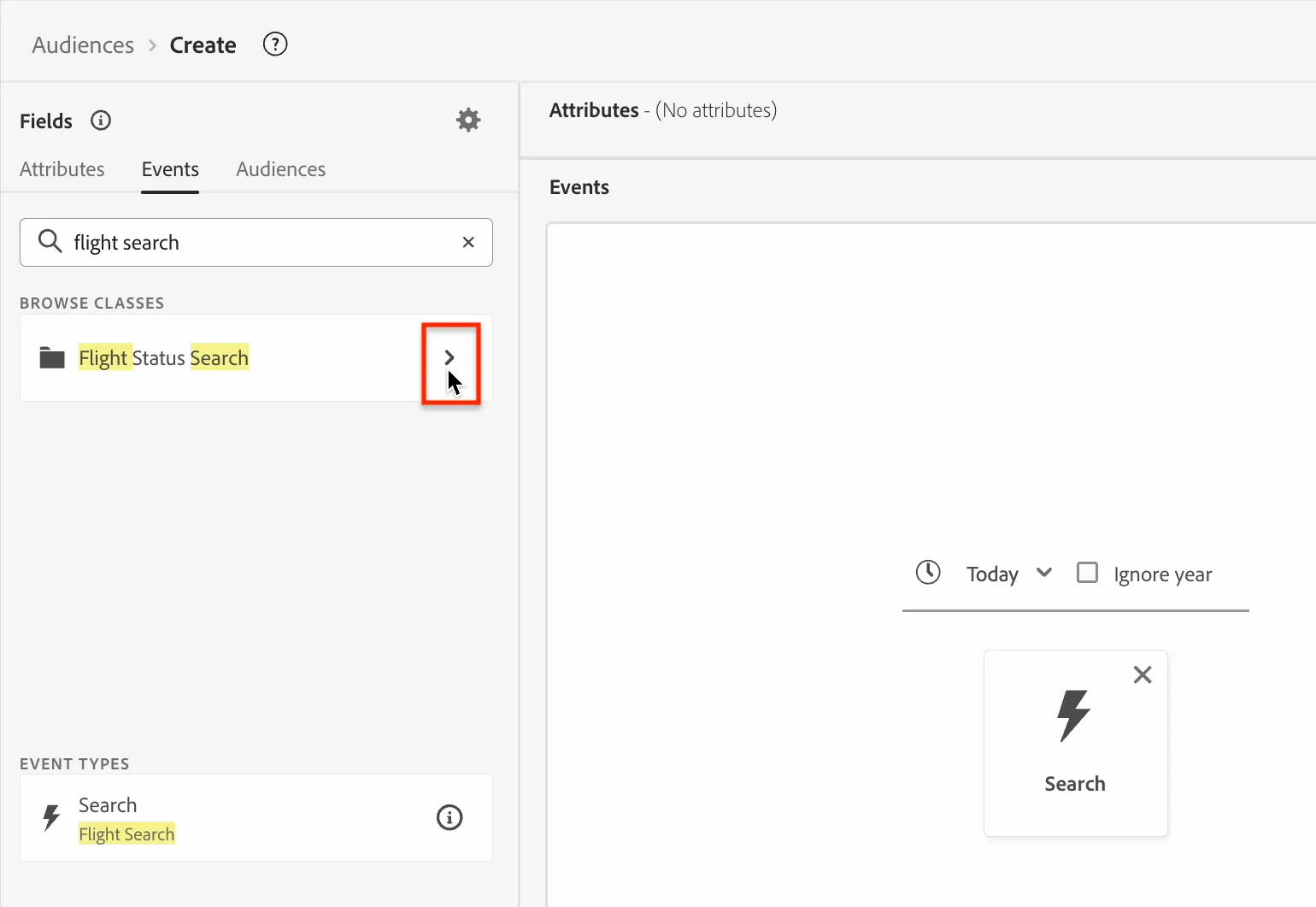Image resolution: width=1316 pixels, height=907 pixels.
Task: Clear the flight search text
Action: pyautogui.click(x=468, y=242)
